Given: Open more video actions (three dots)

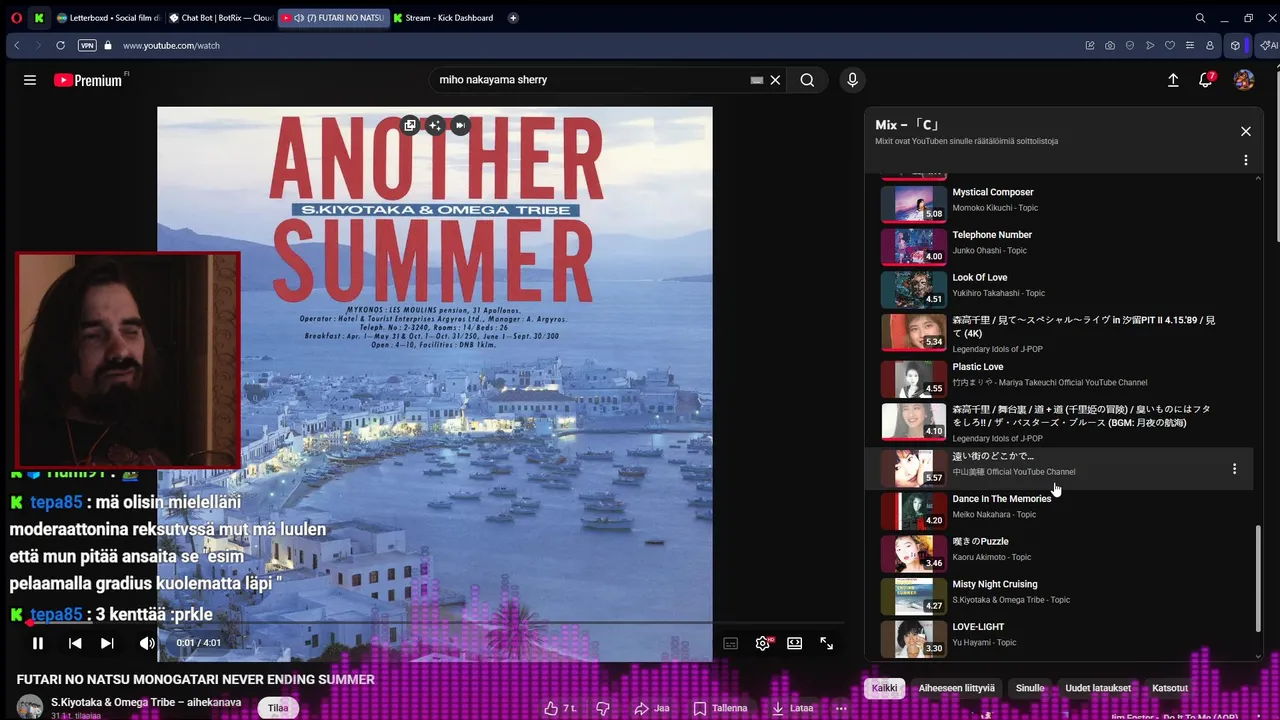Looking at the screenshot, I should click(x=841, y=708).
